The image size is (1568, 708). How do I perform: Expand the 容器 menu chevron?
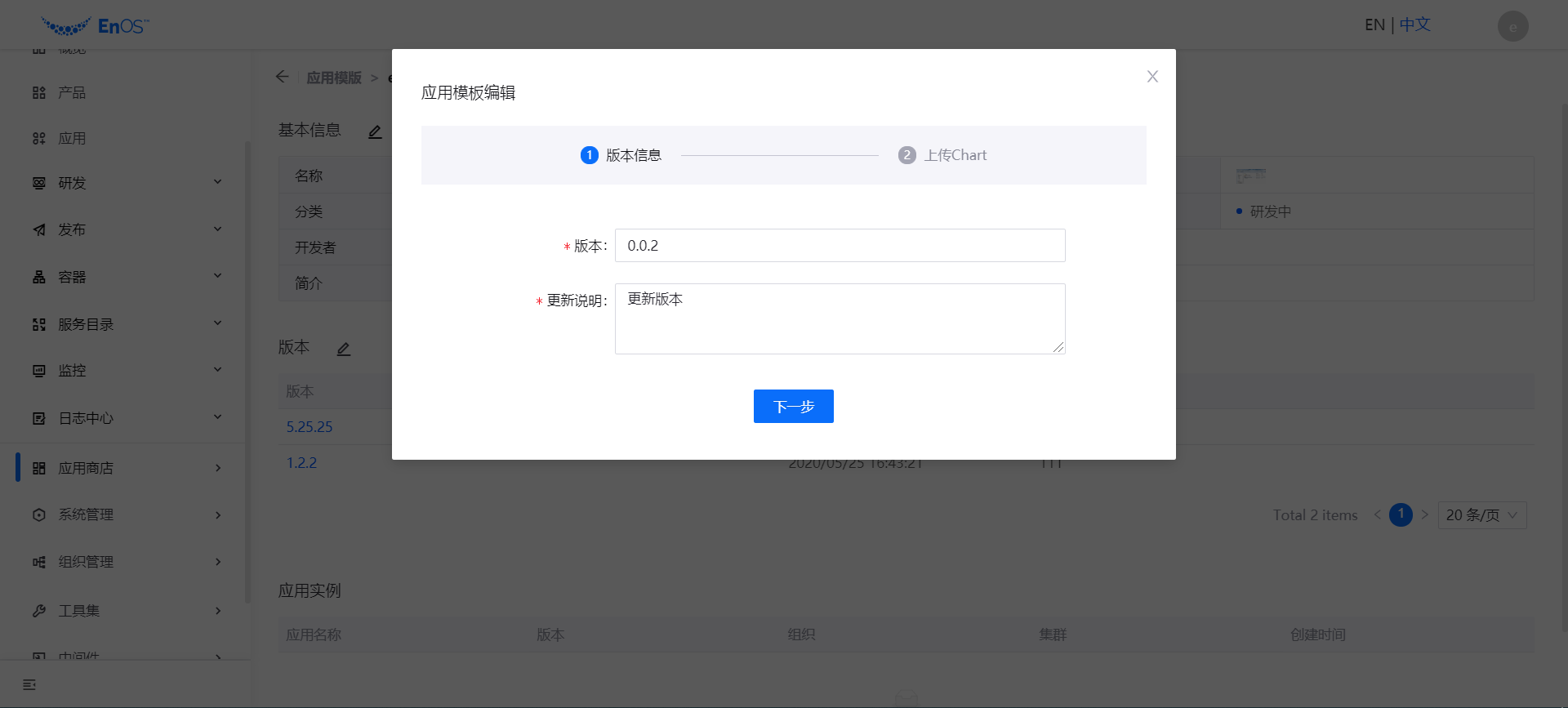pos(217,276)
